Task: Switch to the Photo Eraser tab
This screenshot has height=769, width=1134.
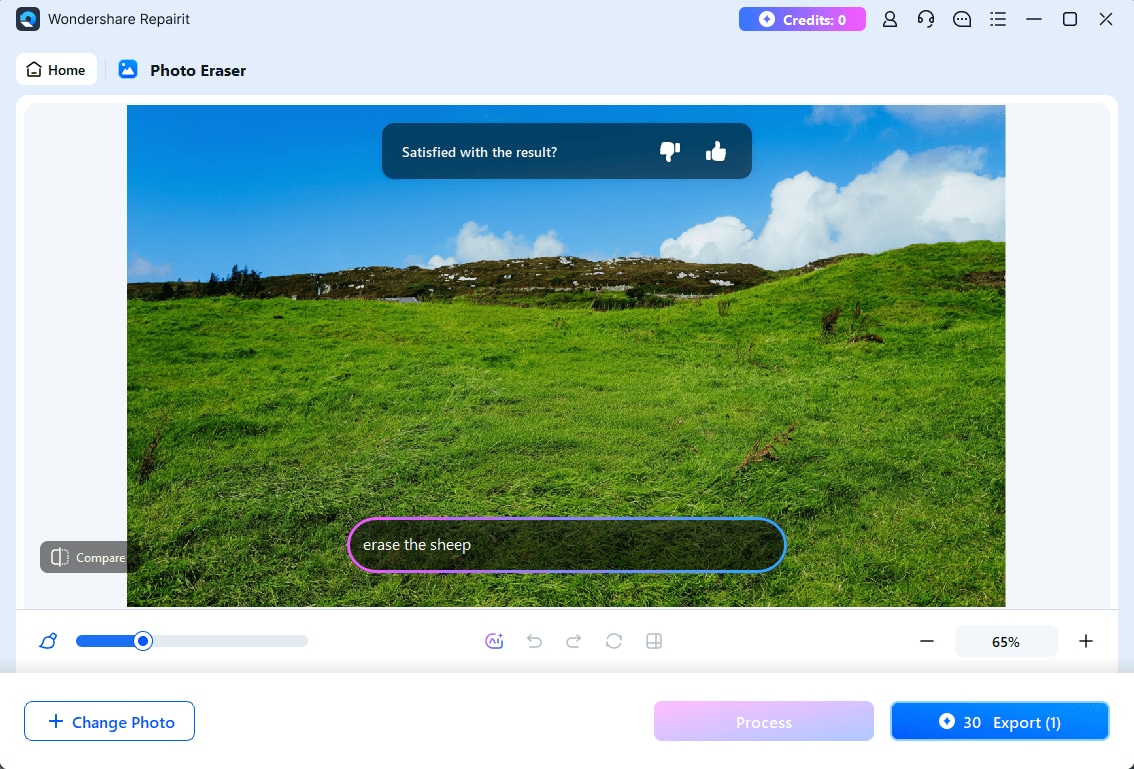Action: (x=182, y=70)
